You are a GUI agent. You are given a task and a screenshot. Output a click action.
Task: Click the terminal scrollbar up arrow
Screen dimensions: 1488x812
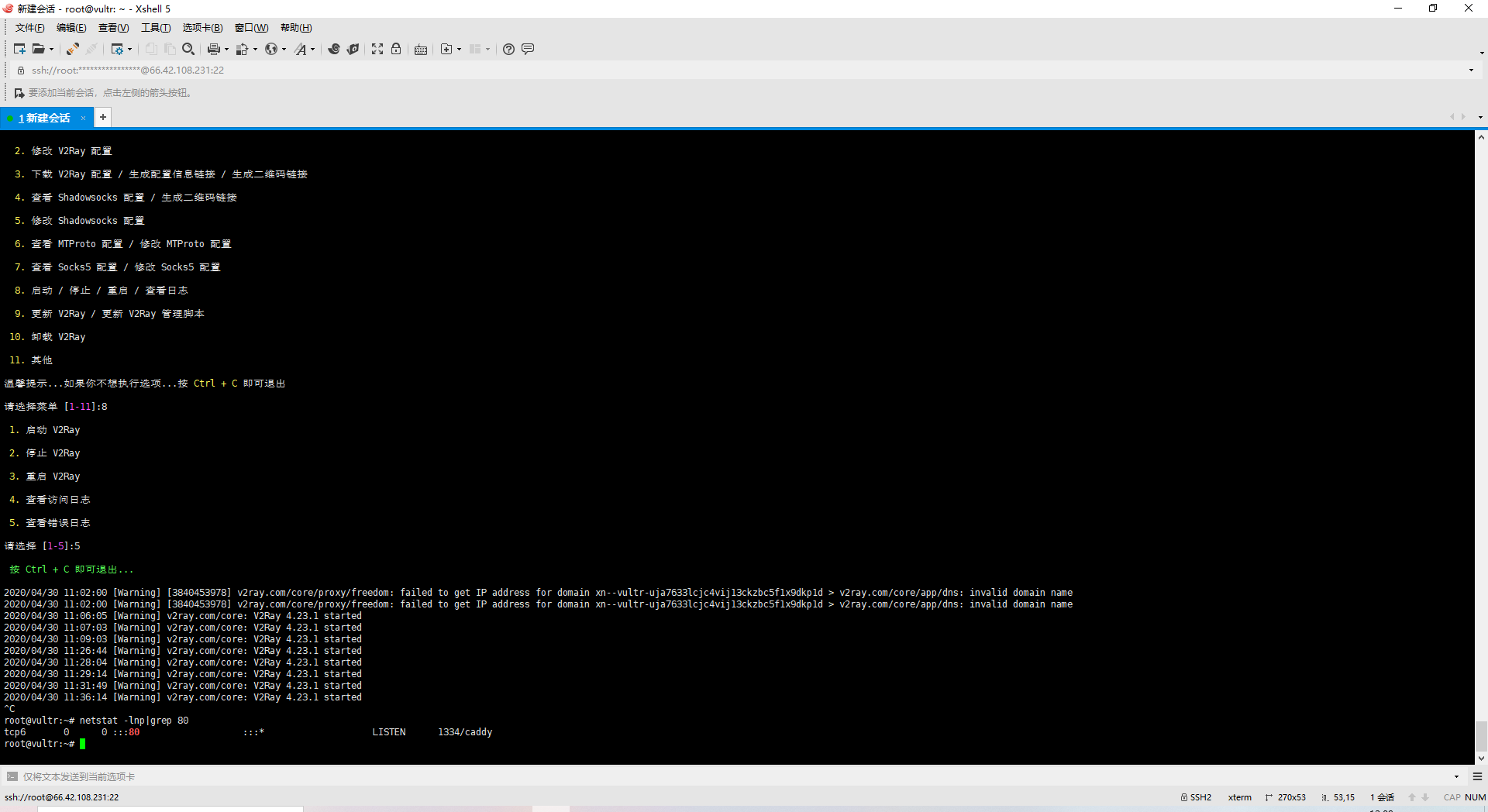pyautogui.click(x=1481, y=137)
